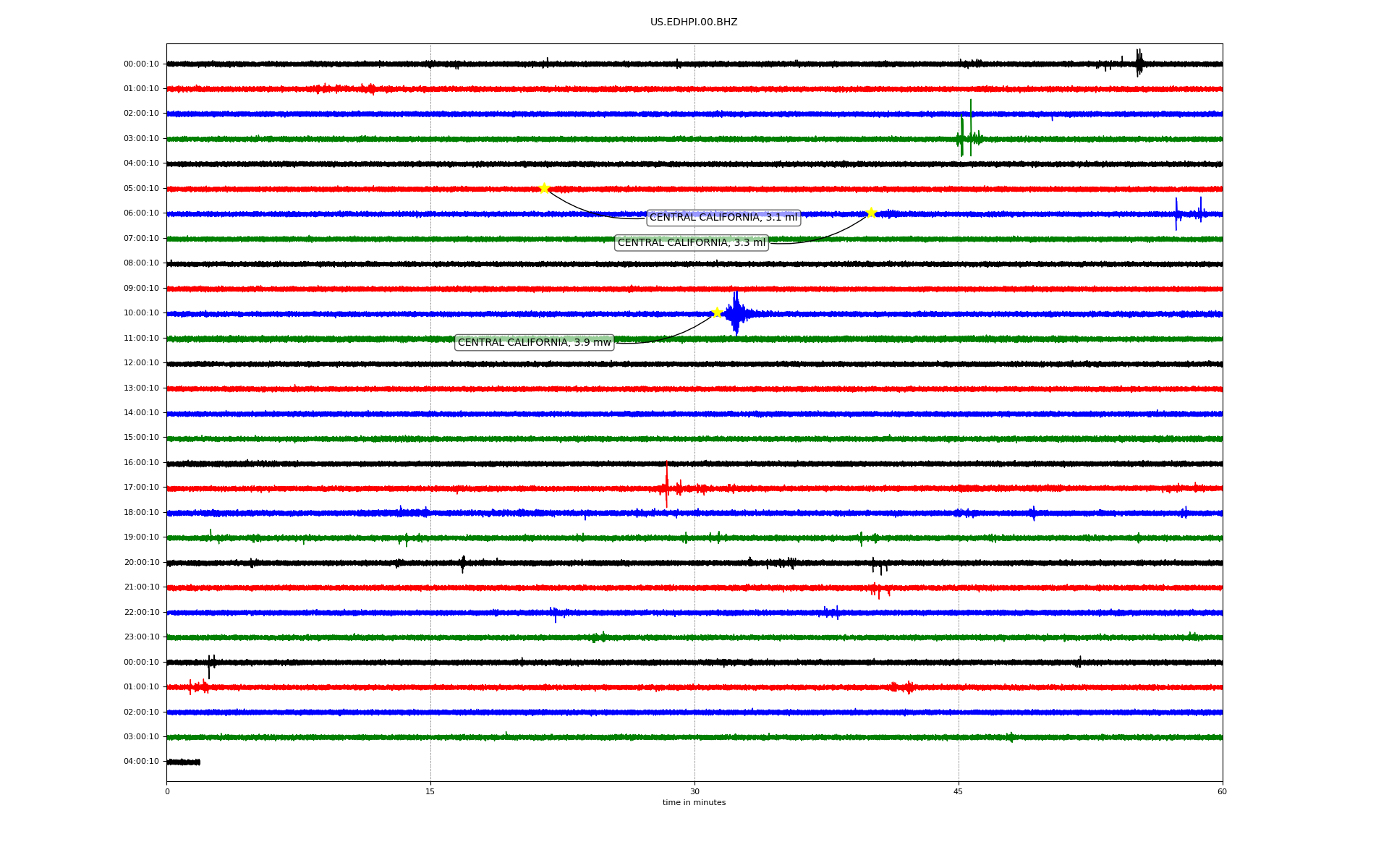
Task: Click the star marker on the 10:00:10 trace
Action: coord(717,312)
